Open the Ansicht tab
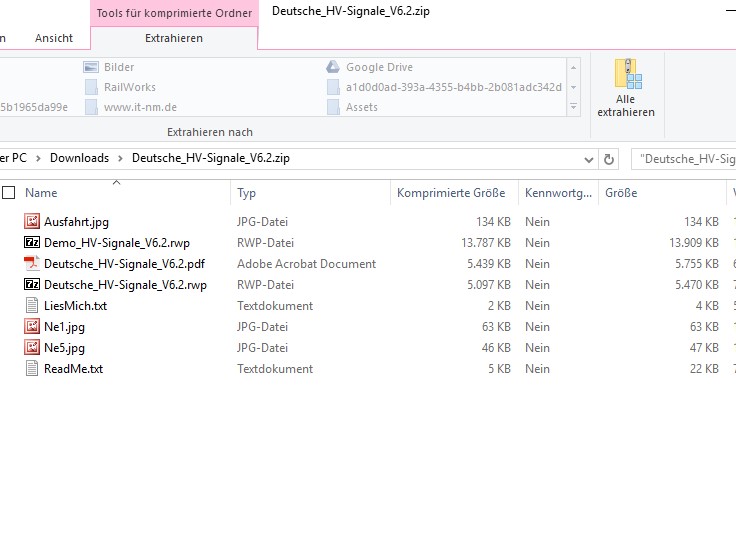Viewport: 736px width, 557px height. pyautogui.click(x=54, y=38)
